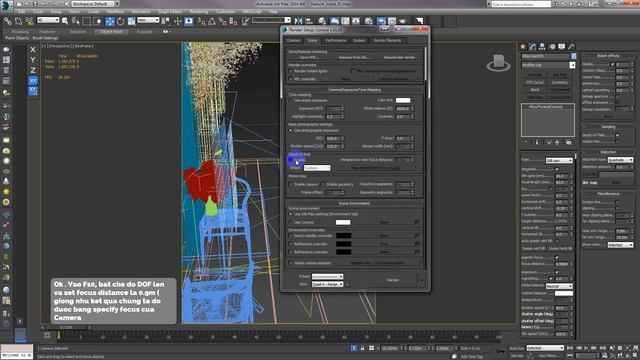Click the Unlink Selection toolbar icon
The image size is (640, 360).
[x=18, y=21]
